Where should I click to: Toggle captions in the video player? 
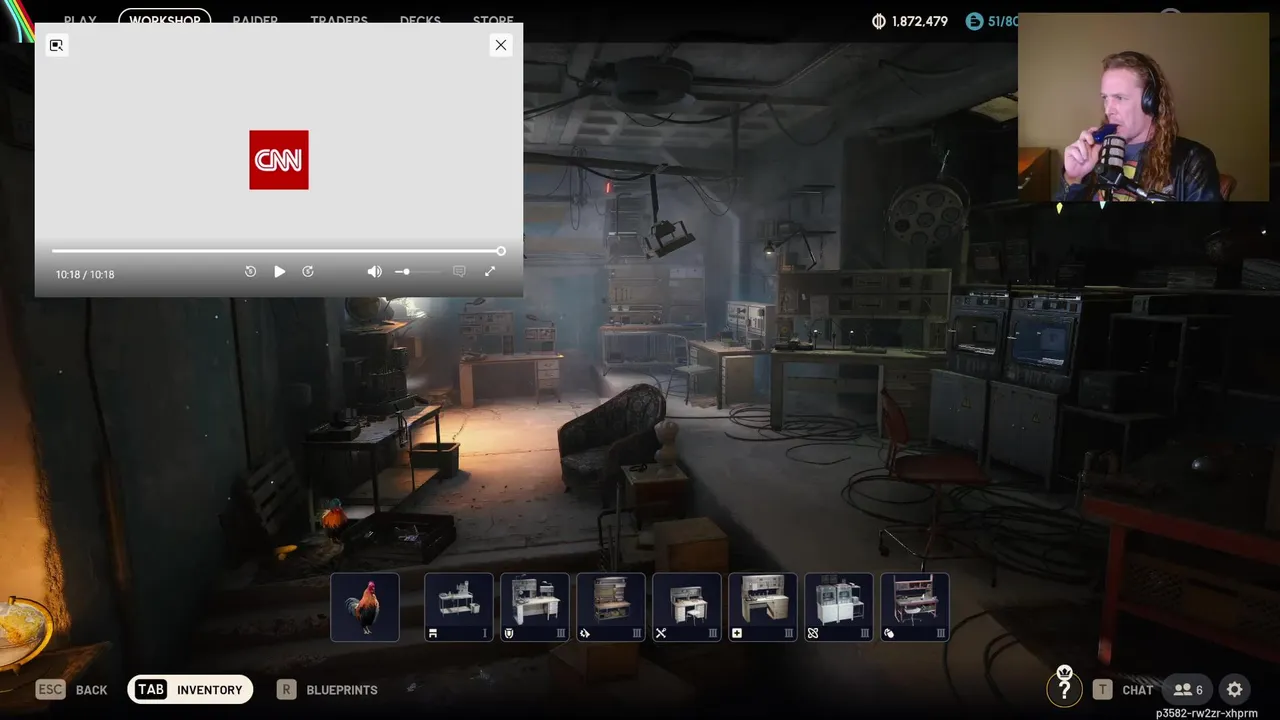click(x=459, y=271)
